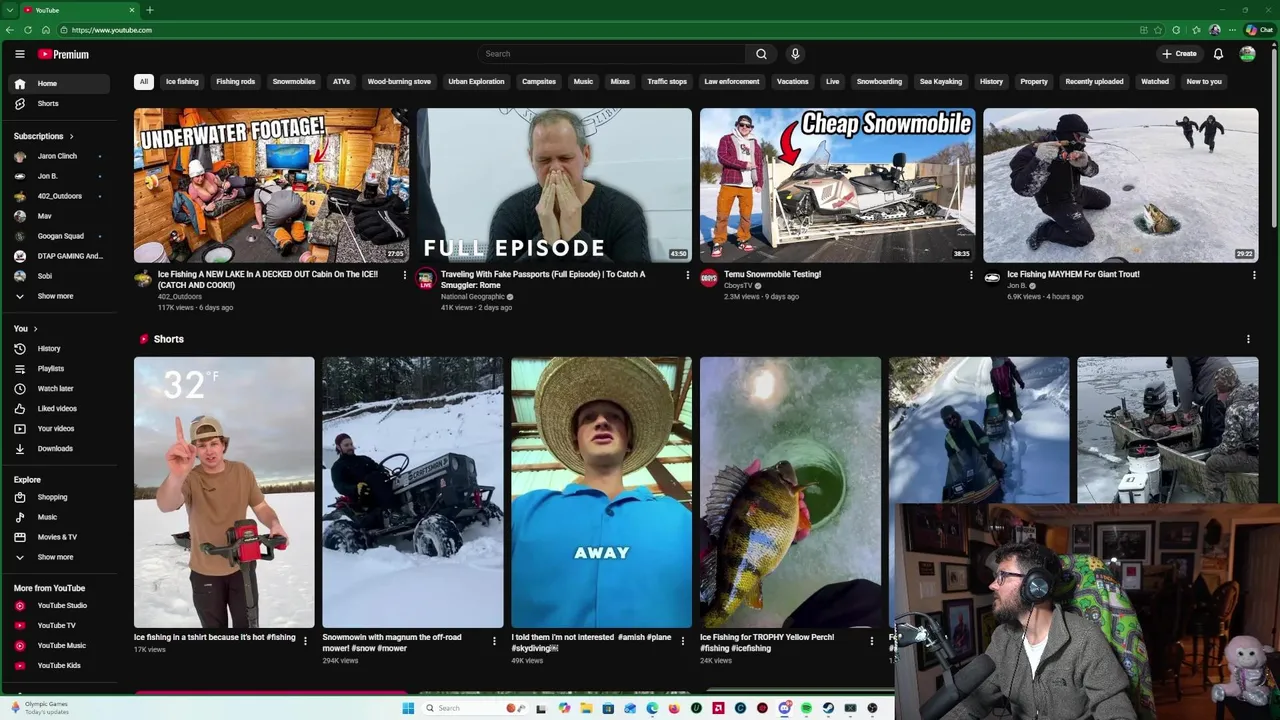
Task: Open the notifications bell
Action: pyautogui.click(x=1218, y=54)
